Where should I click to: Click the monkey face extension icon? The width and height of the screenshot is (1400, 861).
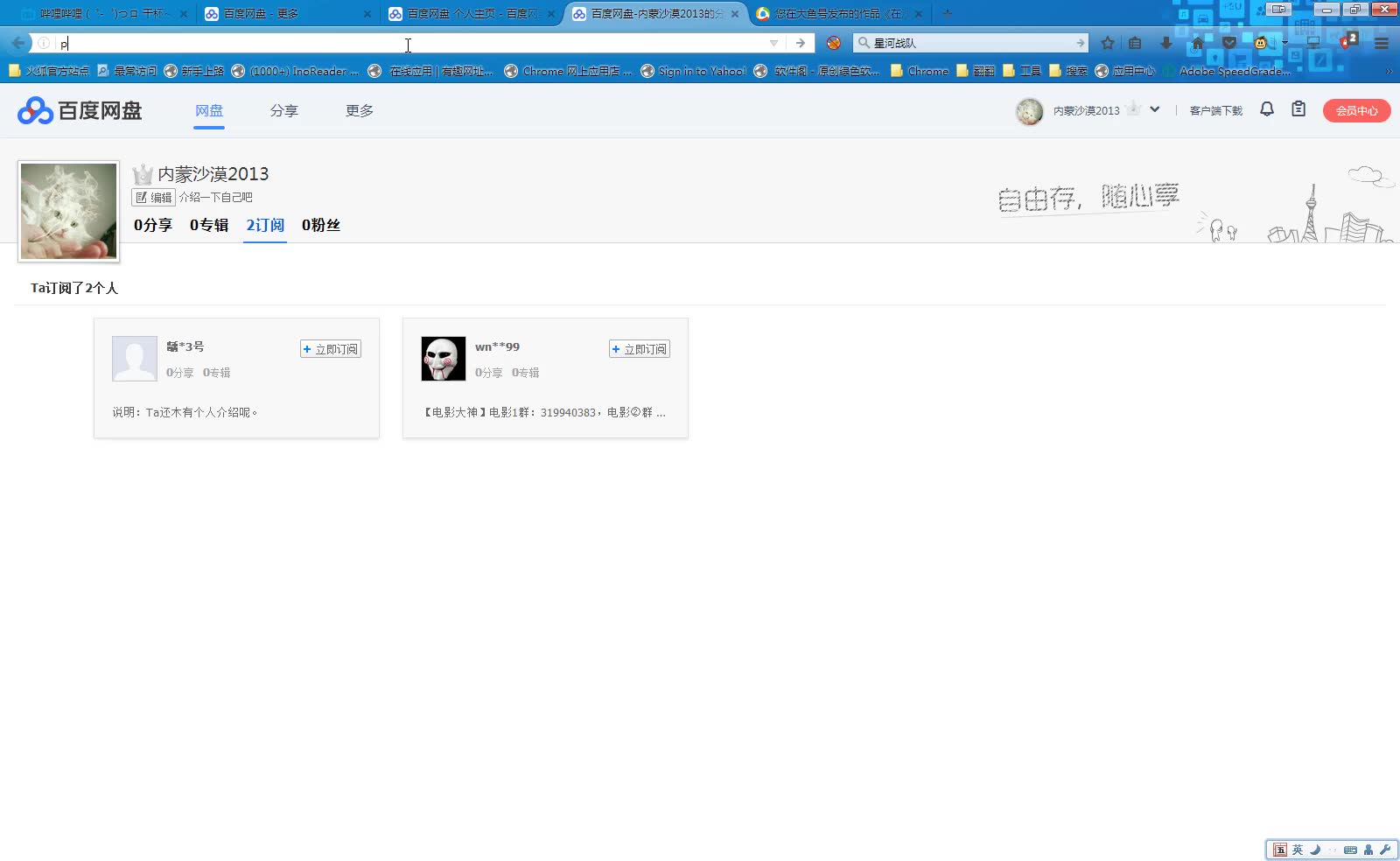point(1261,43)
